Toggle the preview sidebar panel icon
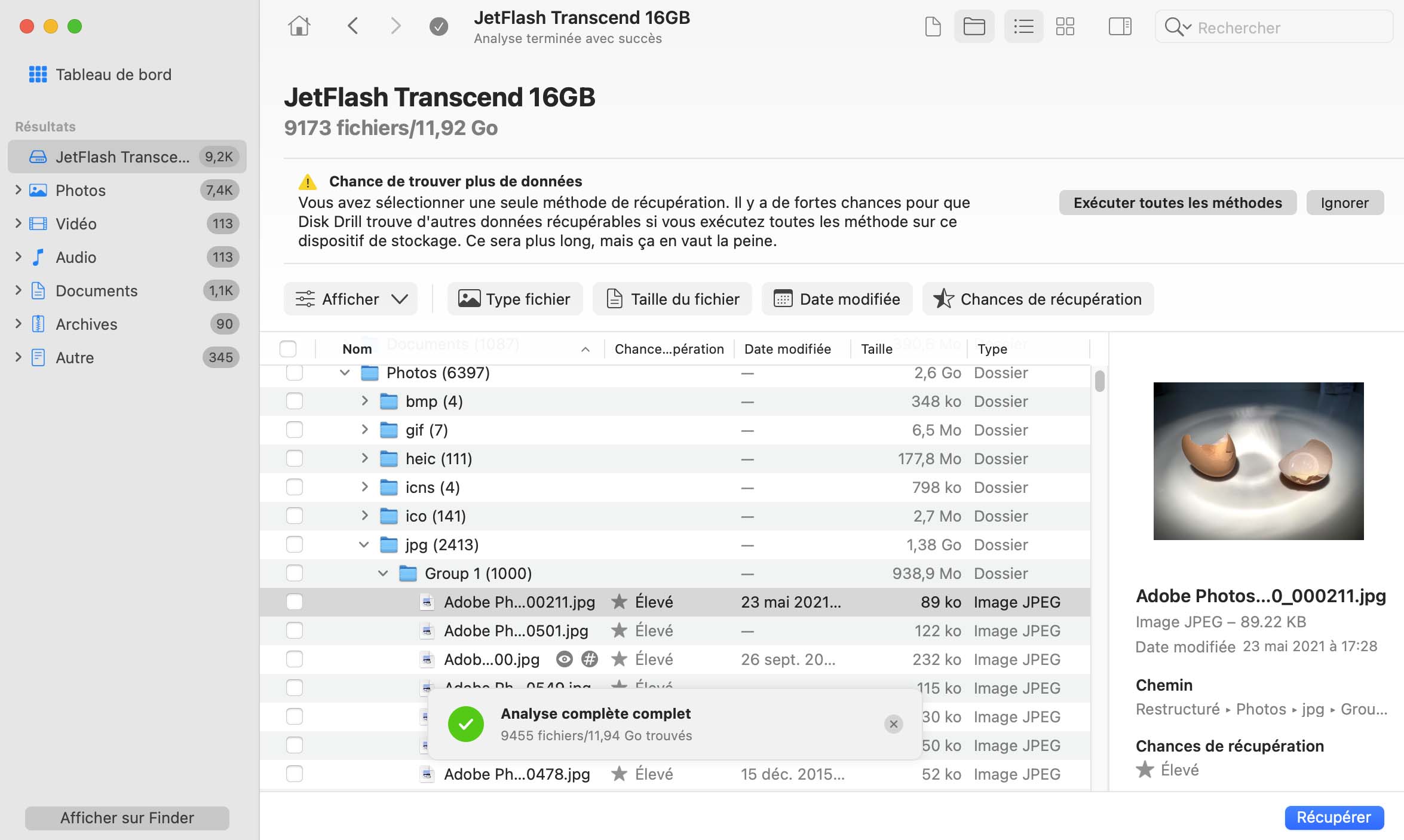Screen dimensions: 1404x840 (1120, 26)
